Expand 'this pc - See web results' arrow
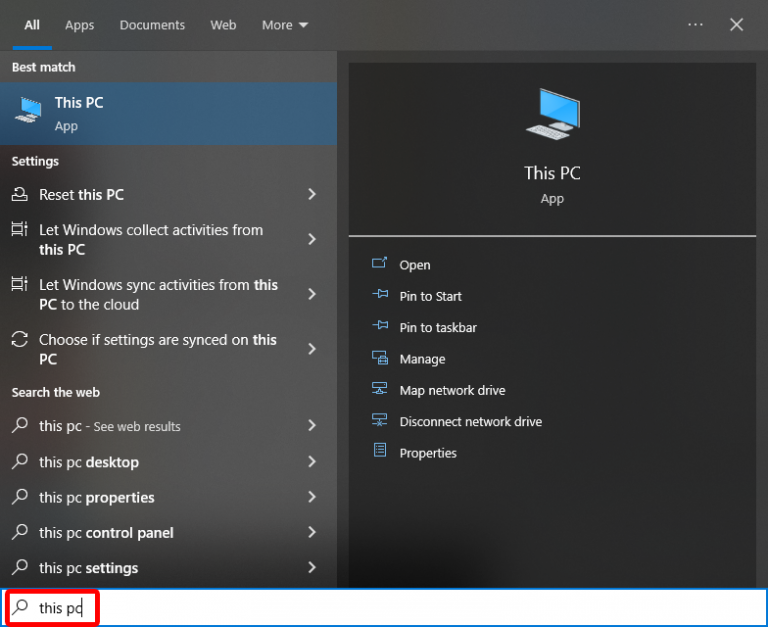Screen dimensions: 768x627 click(312, 425)
